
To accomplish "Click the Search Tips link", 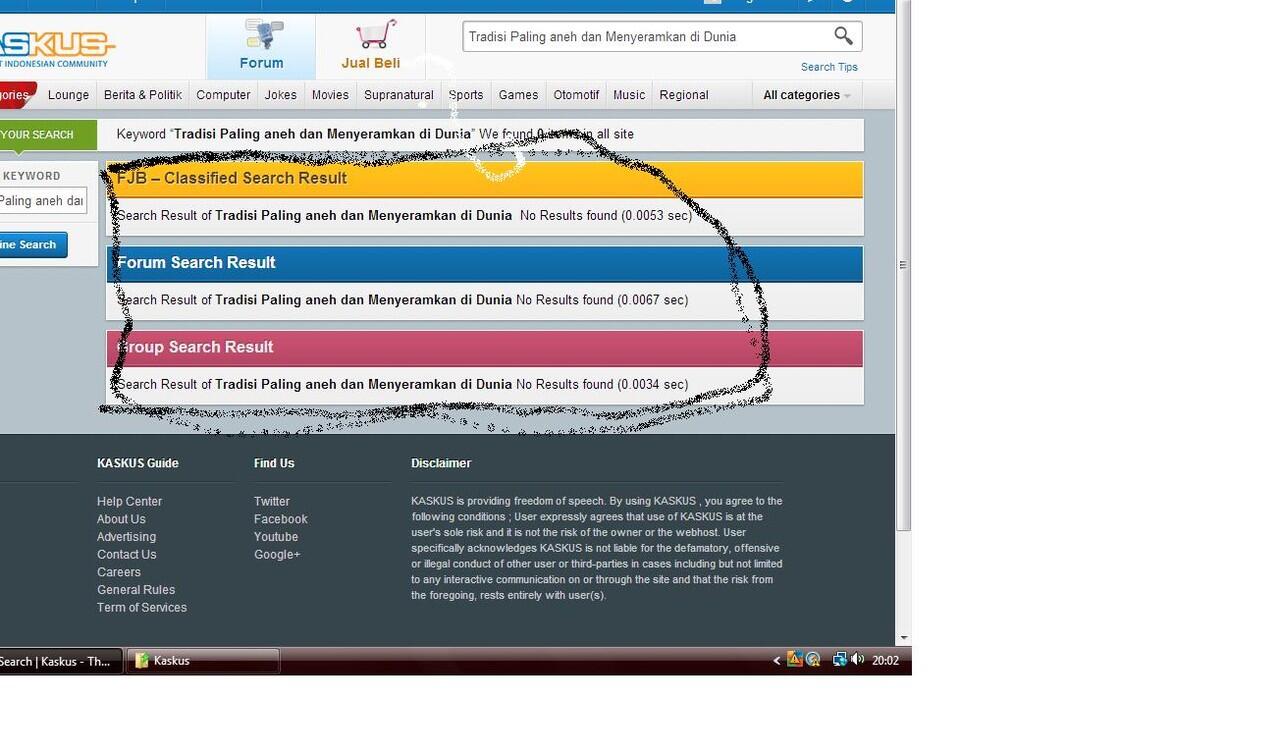I will point(829,67).
